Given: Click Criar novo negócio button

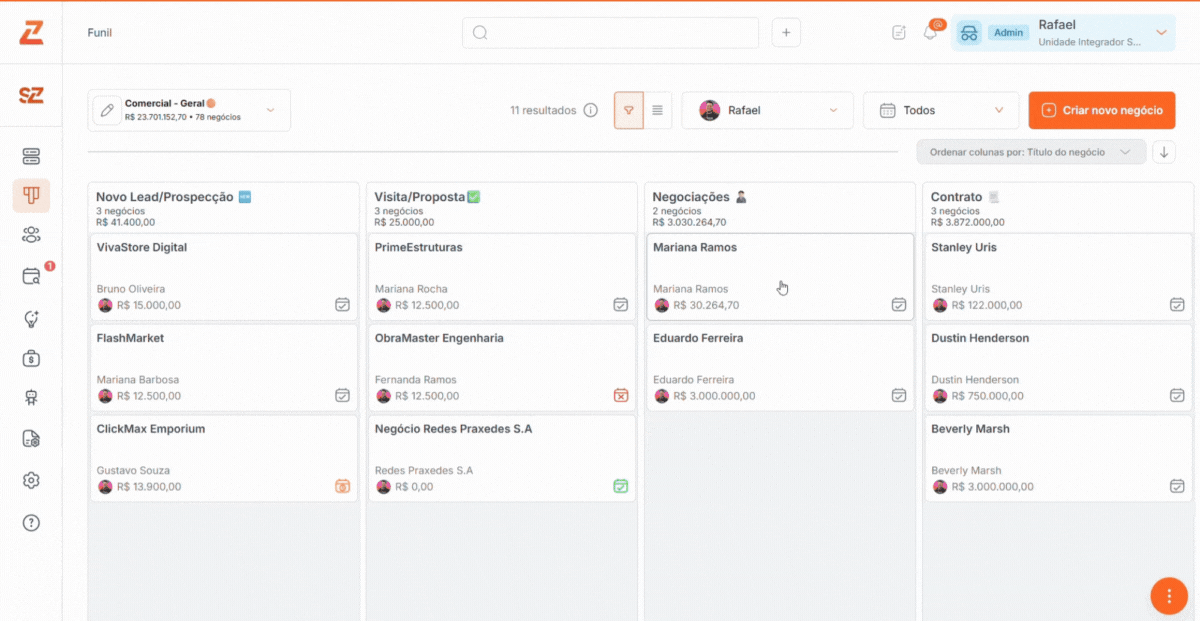Looking at the screenshot, I should coord(1102,110).
